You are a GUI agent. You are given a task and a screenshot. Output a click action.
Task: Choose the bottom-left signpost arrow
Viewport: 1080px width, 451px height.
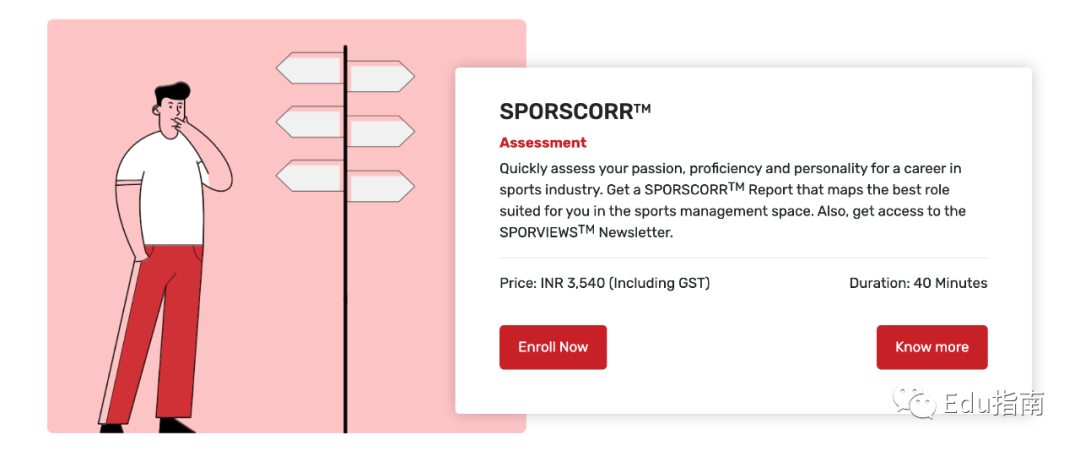tap(309, 176)
